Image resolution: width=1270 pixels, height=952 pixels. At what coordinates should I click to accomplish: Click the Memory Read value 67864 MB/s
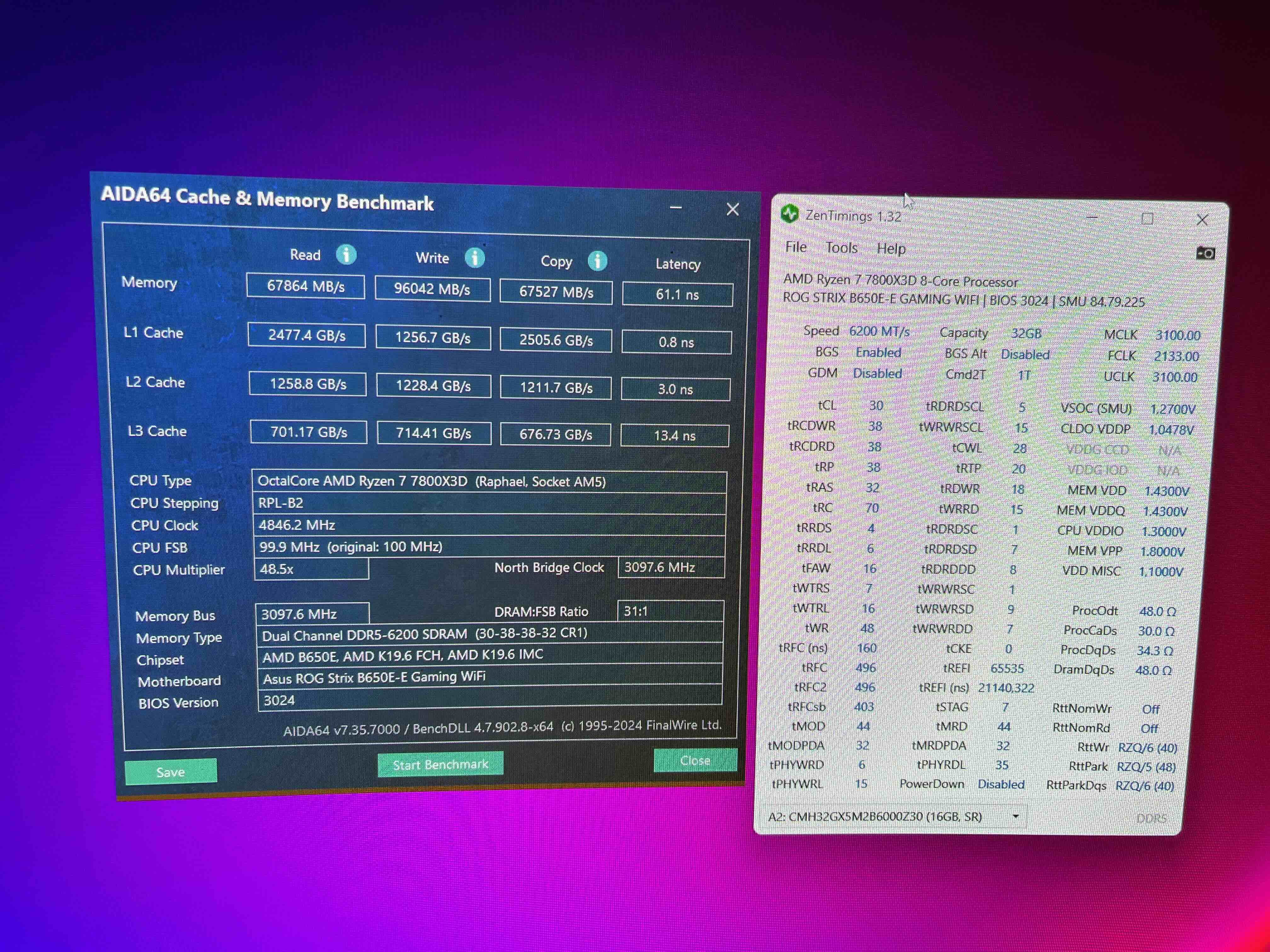[306, 286]
